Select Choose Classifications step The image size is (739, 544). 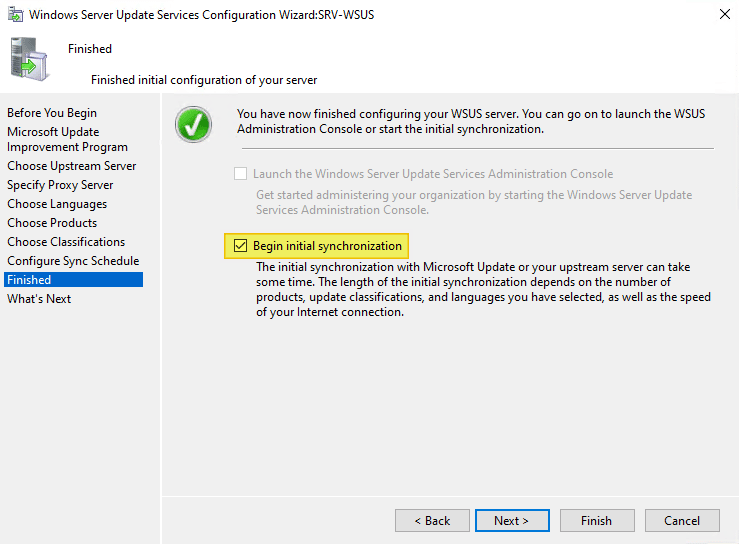point(66,242)
